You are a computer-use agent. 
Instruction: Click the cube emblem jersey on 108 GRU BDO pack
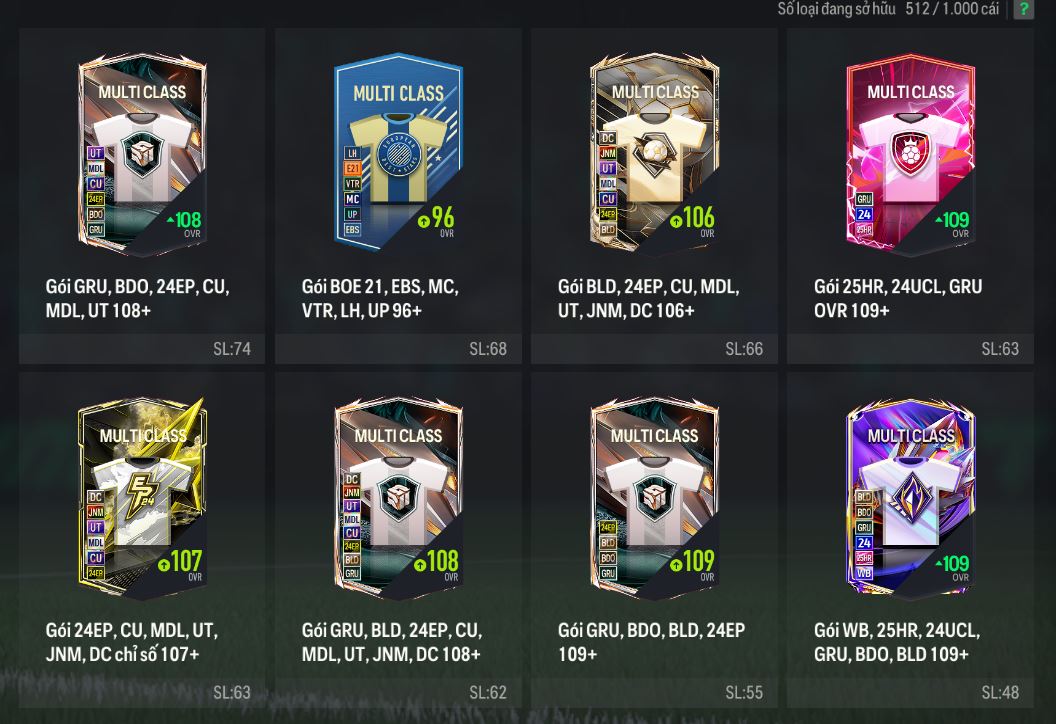(142, 157)
